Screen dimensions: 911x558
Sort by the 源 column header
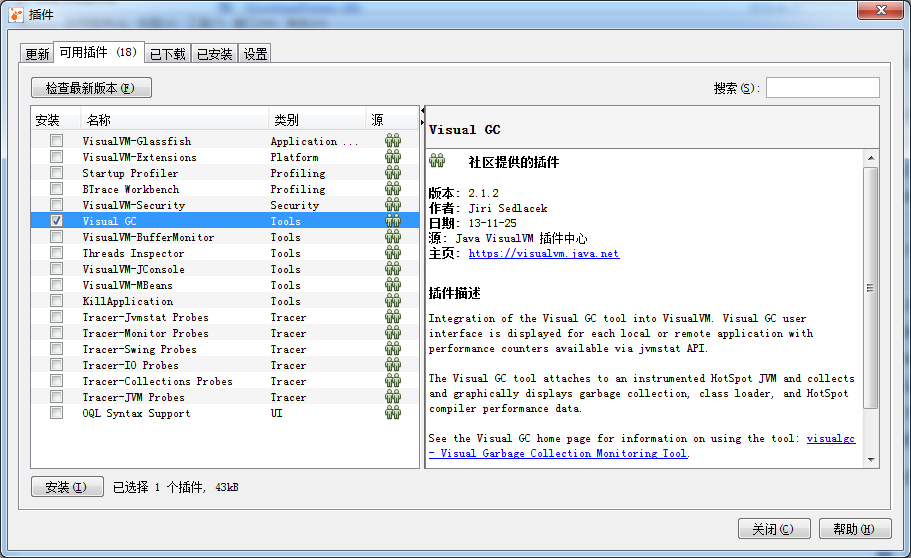pyautogui.click(x=392, y=120)
